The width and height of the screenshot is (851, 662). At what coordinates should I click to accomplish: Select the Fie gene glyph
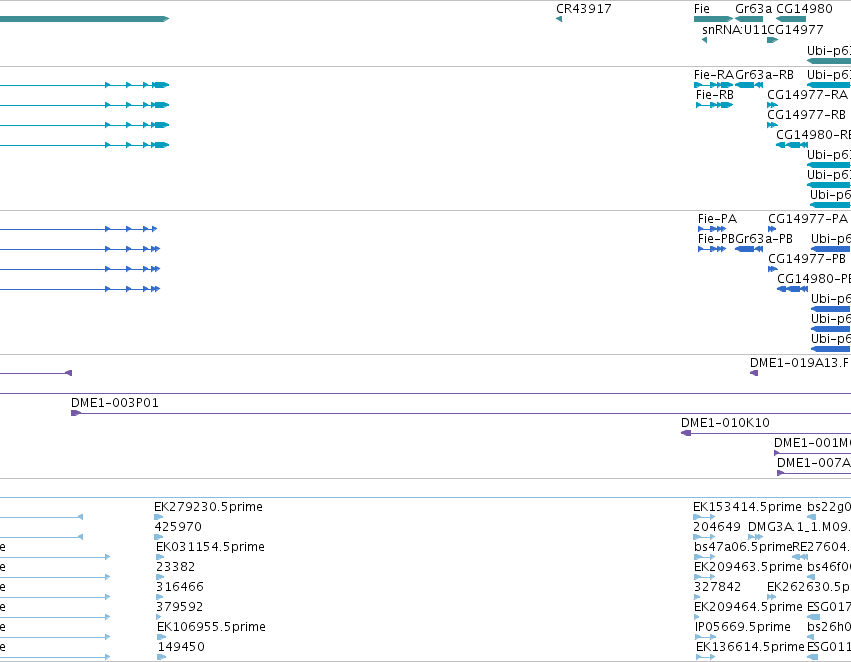(x=713, y=19)
